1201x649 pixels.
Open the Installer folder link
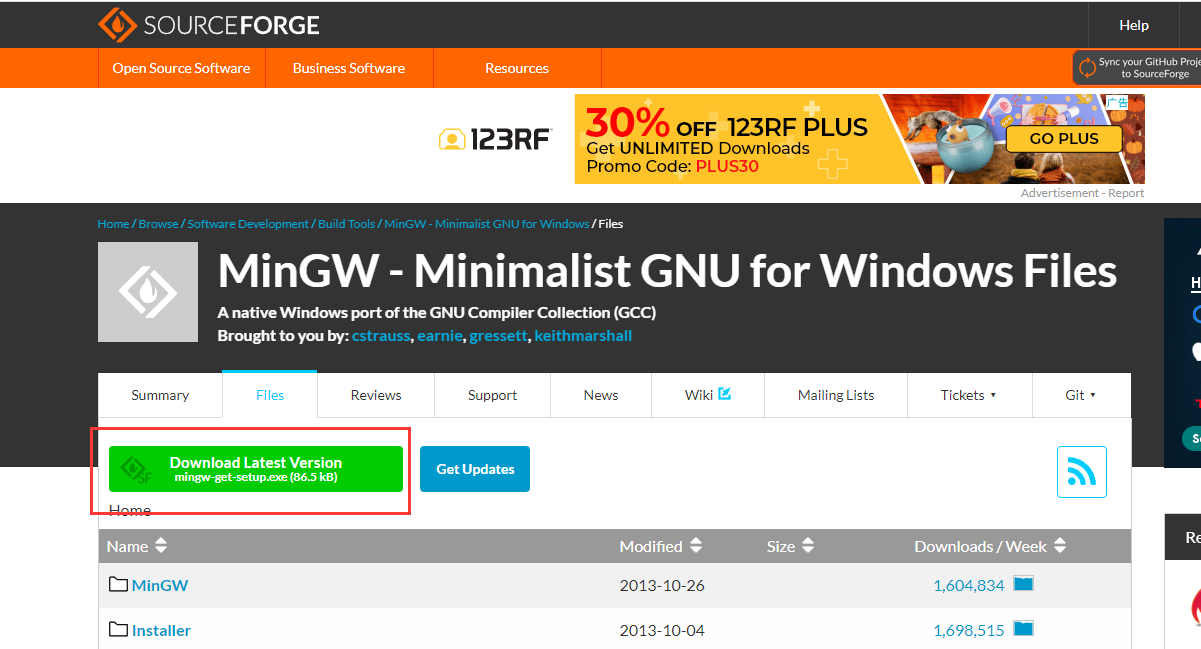tap(162, 630)
